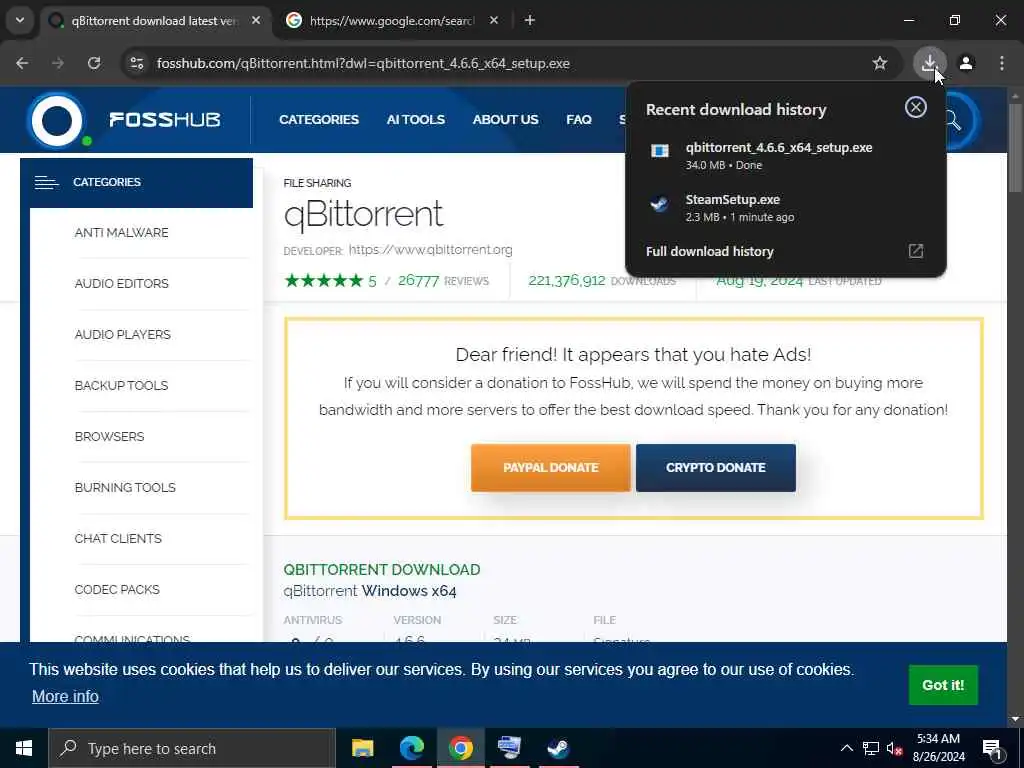Image resolution: width=1024 pixels, height=768 pixels.
Task: Click the Chrome taskbar icon
Action: pos(460,748)
